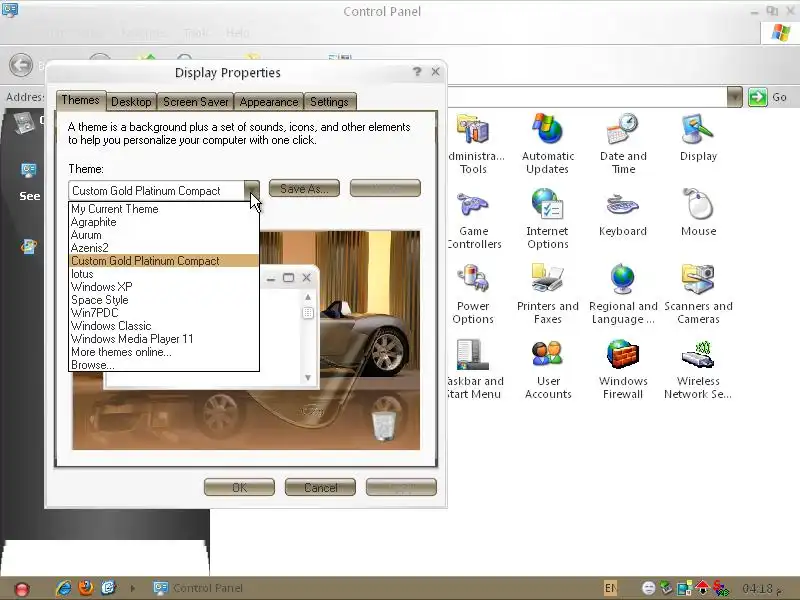Click the preview window scrollbar down arrow

308,378
